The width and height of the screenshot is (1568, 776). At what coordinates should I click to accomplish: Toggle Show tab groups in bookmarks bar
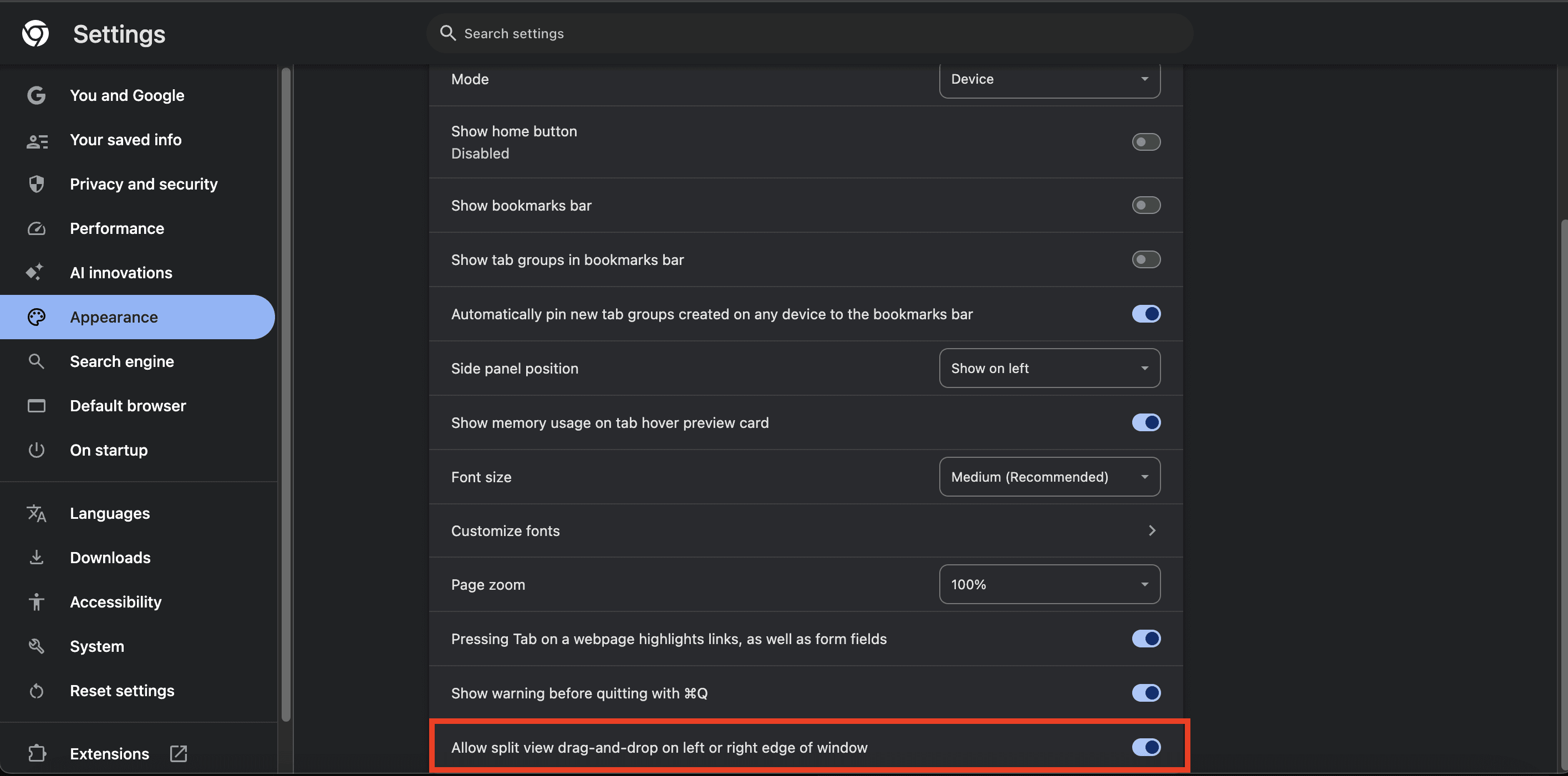click(x=1146, y=260)
